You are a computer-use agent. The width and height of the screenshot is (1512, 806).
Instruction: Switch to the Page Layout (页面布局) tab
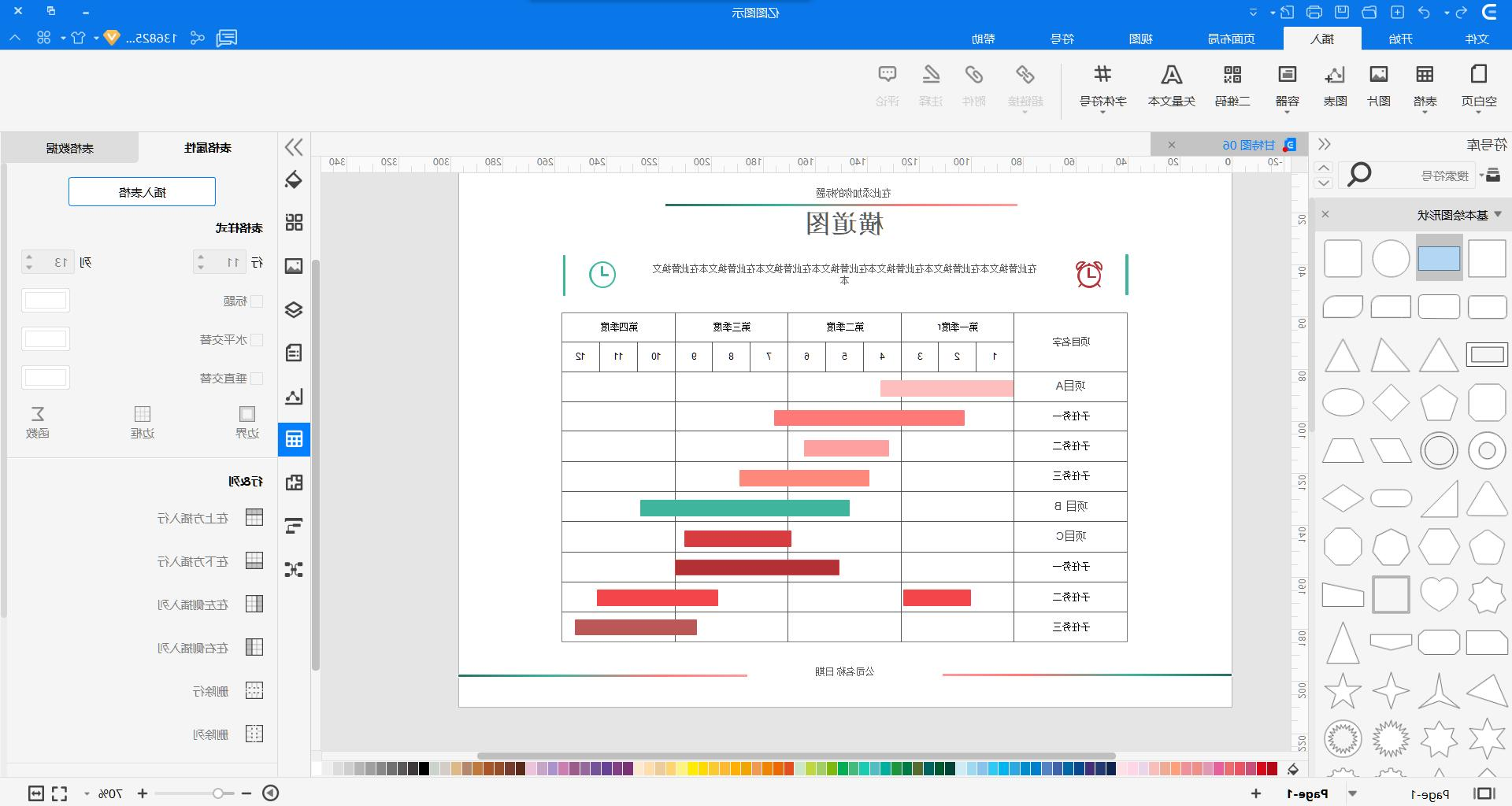(1232, 39)
